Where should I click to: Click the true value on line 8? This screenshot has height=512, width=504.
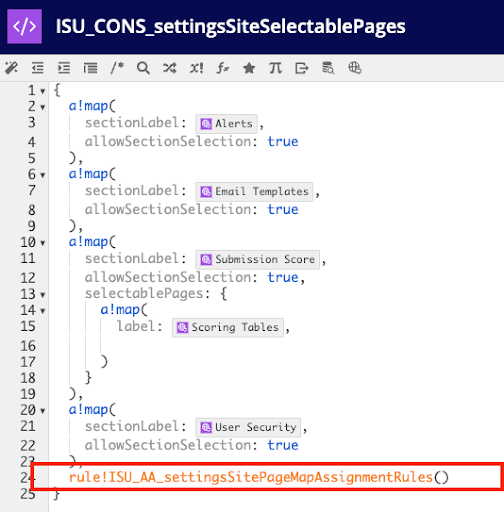point(283,210)
